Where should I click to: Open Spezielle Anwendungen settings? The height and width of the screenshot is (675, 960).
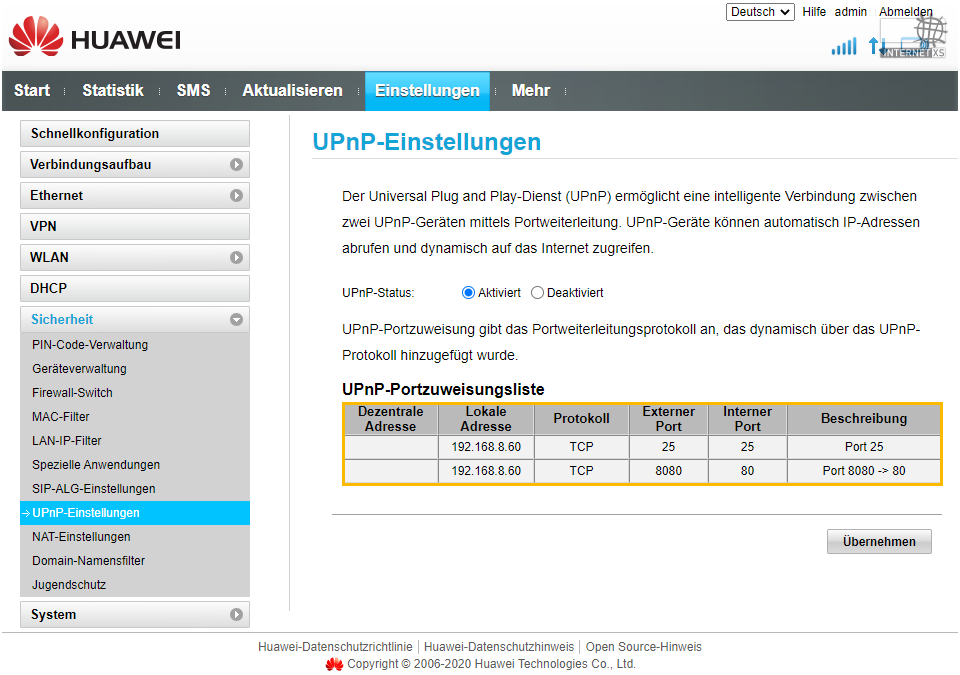[96, 465]
